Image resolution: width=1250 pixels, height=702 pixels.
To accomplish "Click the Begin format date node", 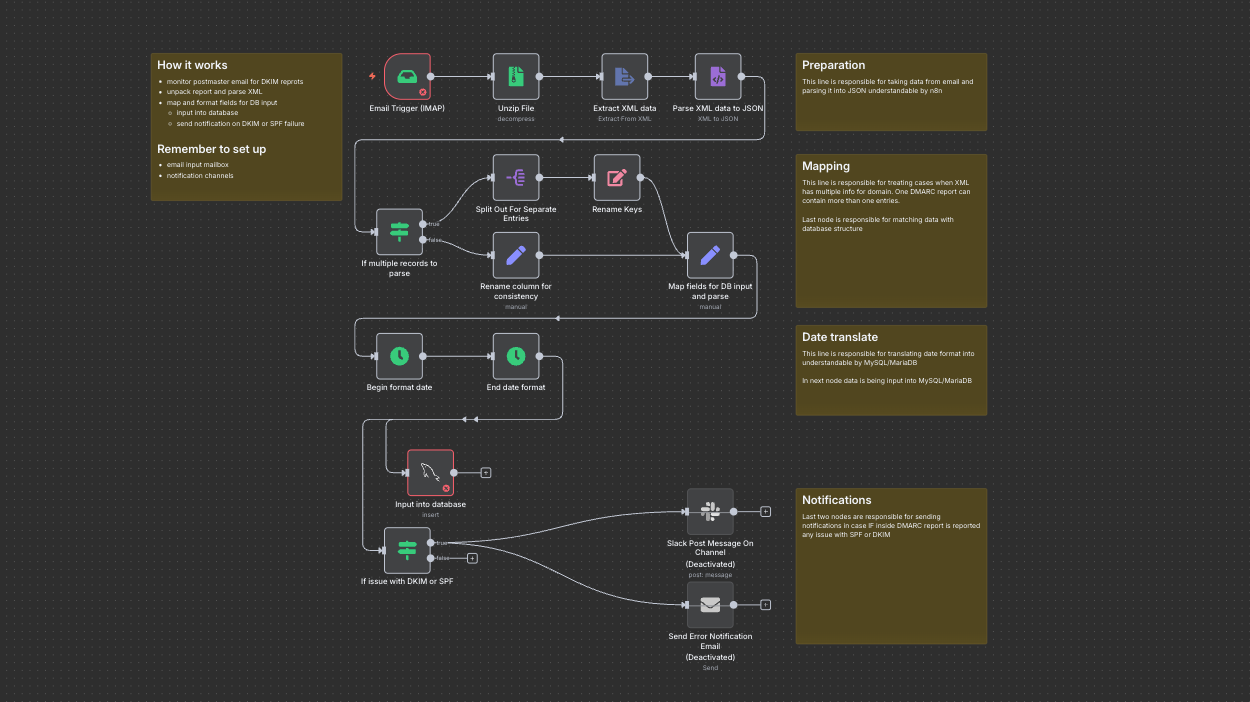I will coord(399,356).
